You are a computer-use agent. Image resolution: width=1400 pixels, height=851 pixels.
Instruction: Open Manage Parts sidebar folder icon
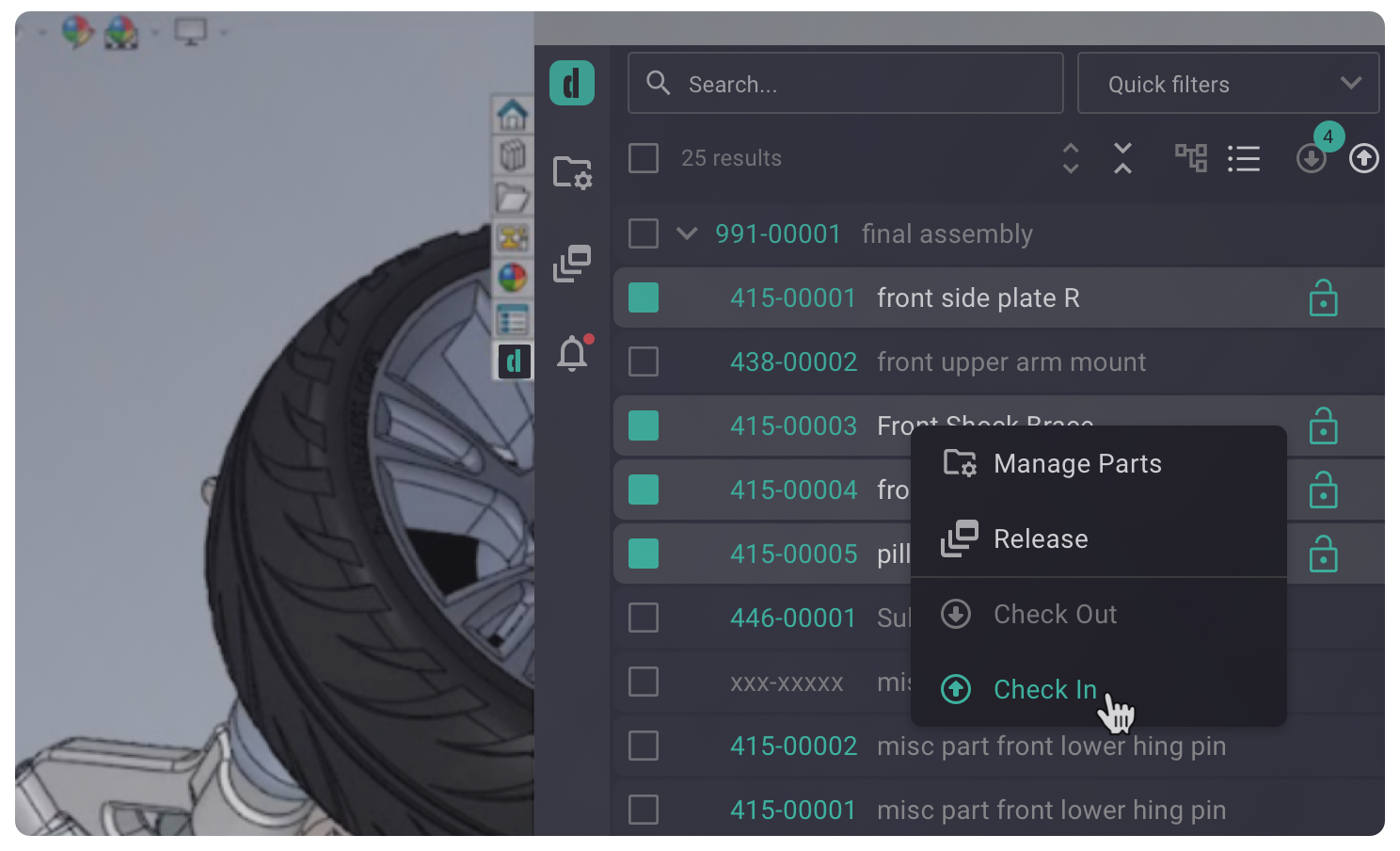[572, 172]
